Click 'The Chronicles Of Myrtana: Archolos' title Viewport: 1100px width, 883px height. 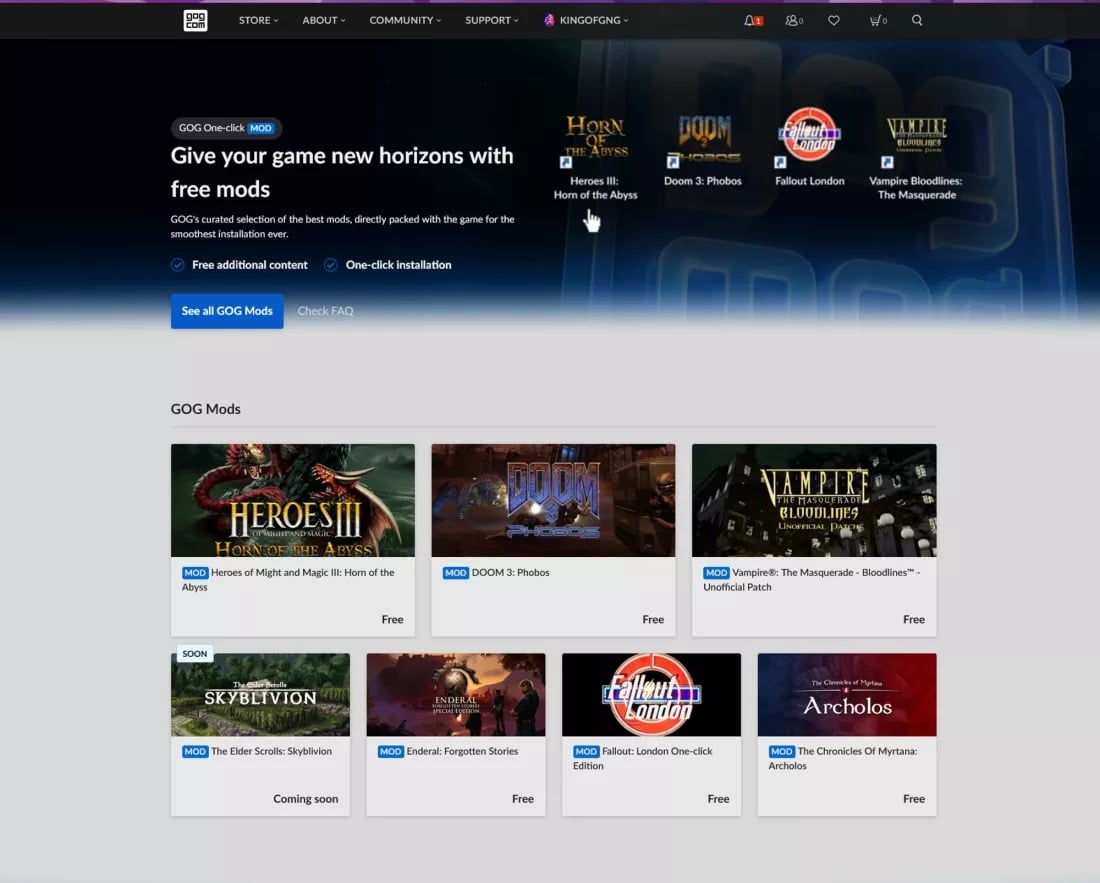843,759
